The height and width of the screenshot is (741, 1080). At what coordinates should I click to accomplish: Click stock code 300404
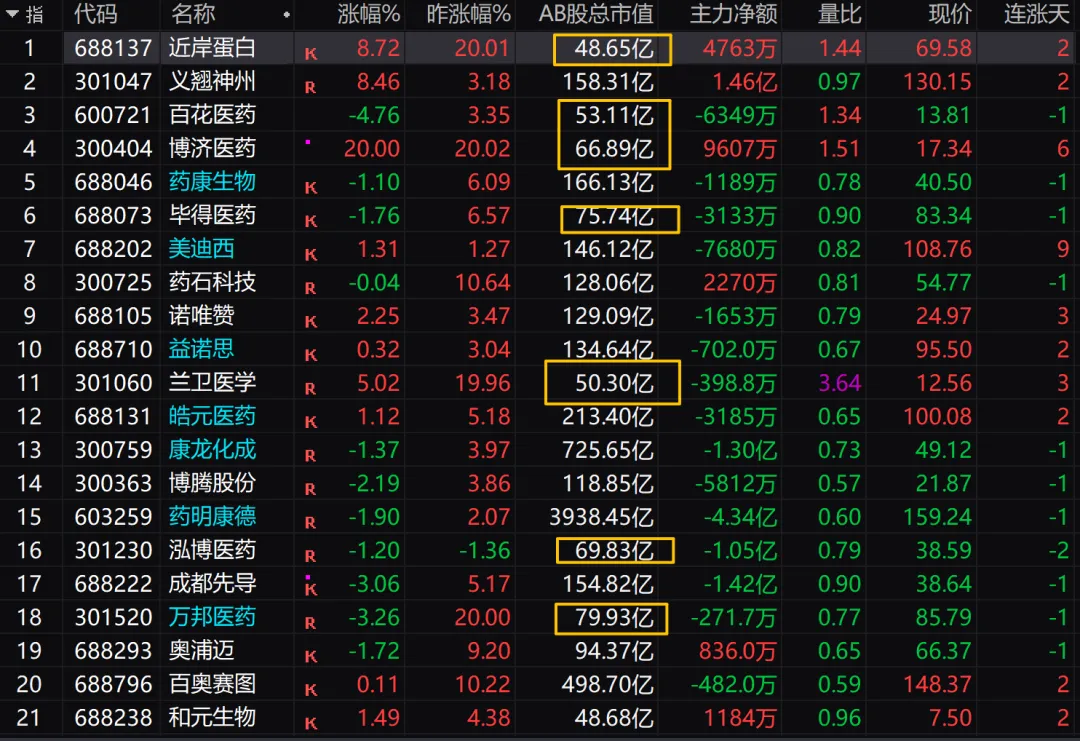113,149
